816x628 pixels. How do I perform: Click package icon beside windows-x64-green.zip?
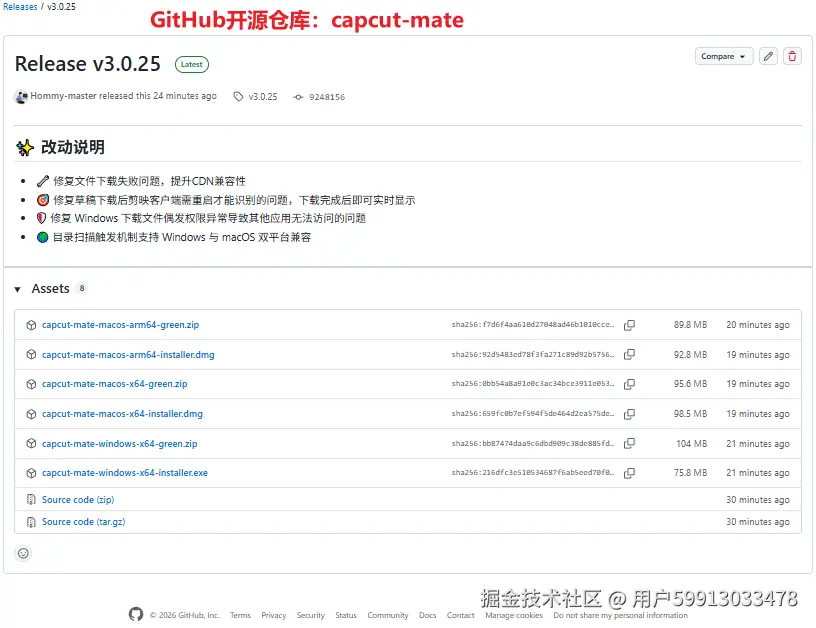(31, 444)
